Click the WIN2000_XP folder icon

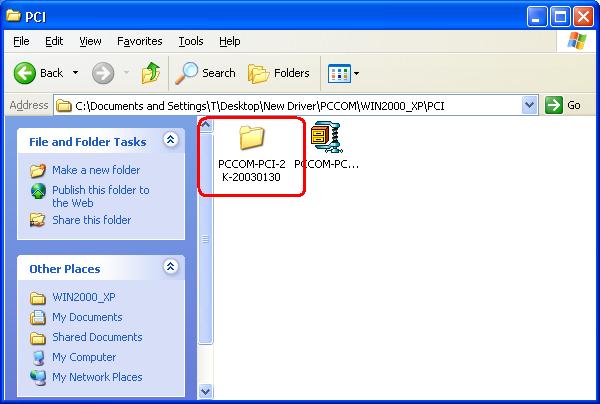(x=38, y=298)
